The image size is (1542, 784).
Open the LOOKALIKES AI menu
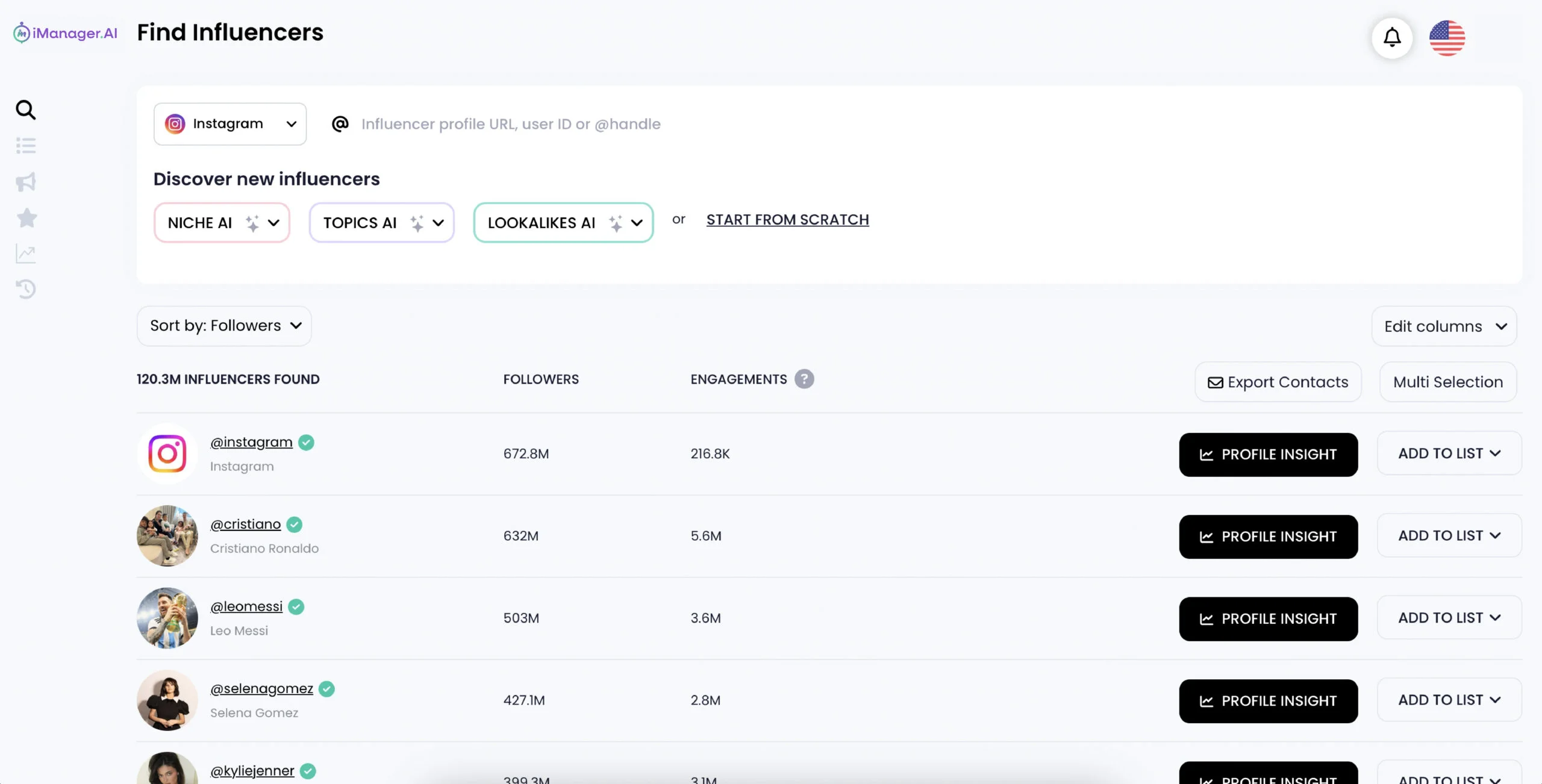tap(563, 223)
